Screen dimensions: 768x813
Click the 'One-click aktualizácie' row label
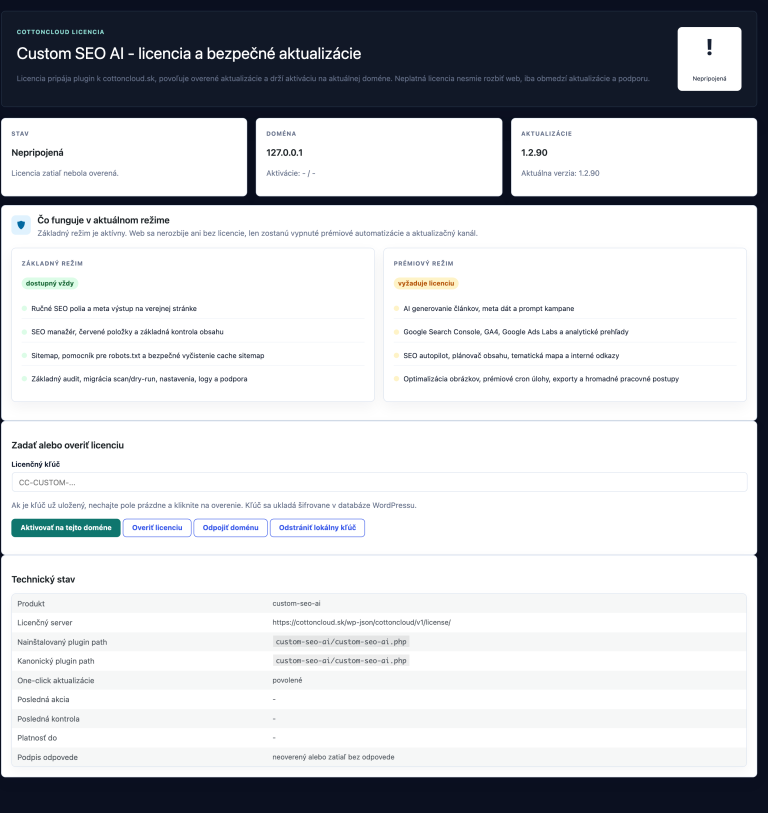tap(55, 680)
